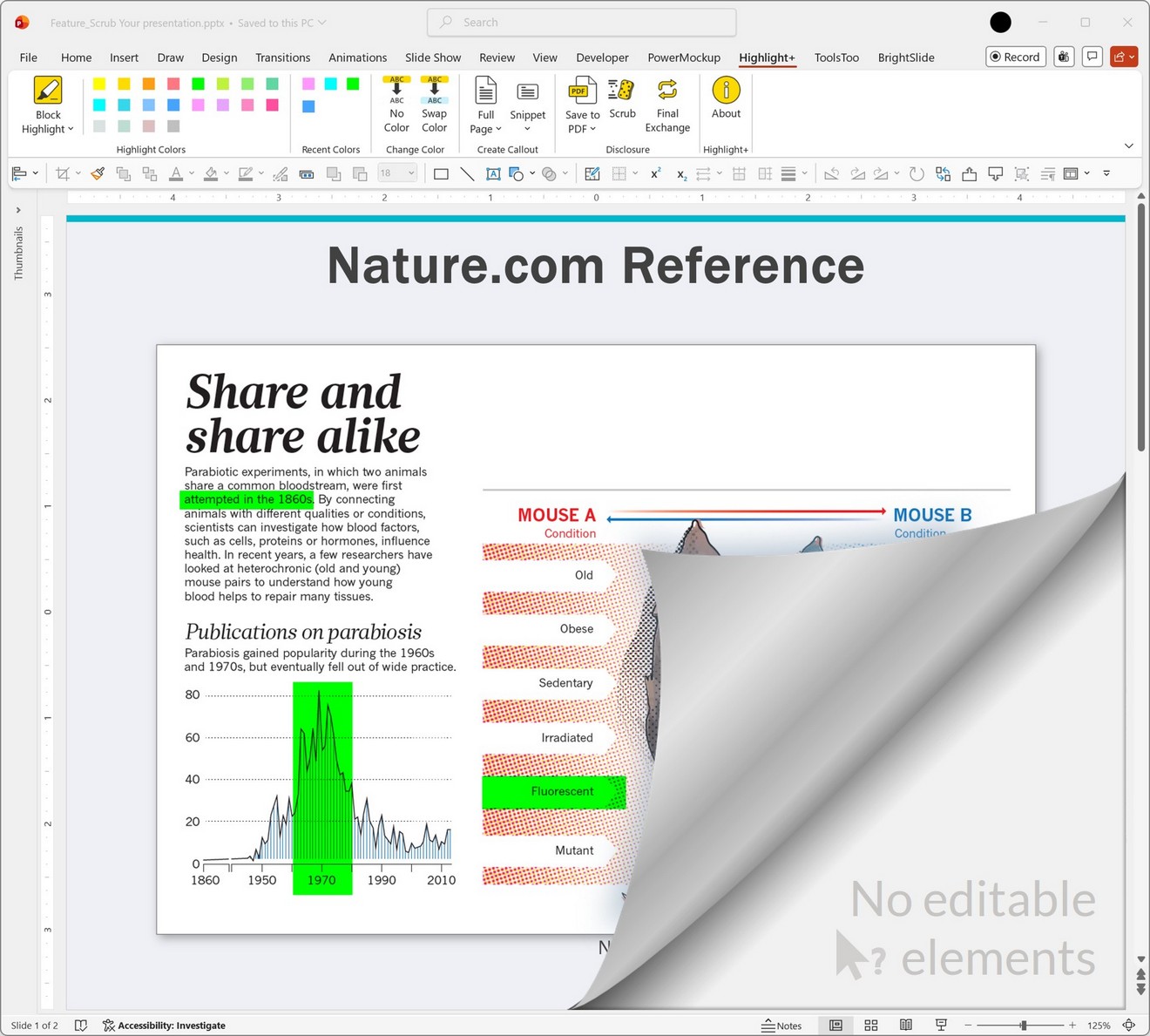Click the font color icon
The image size is (1150, 1036).
pyautogui.click(x=176, y=174)
